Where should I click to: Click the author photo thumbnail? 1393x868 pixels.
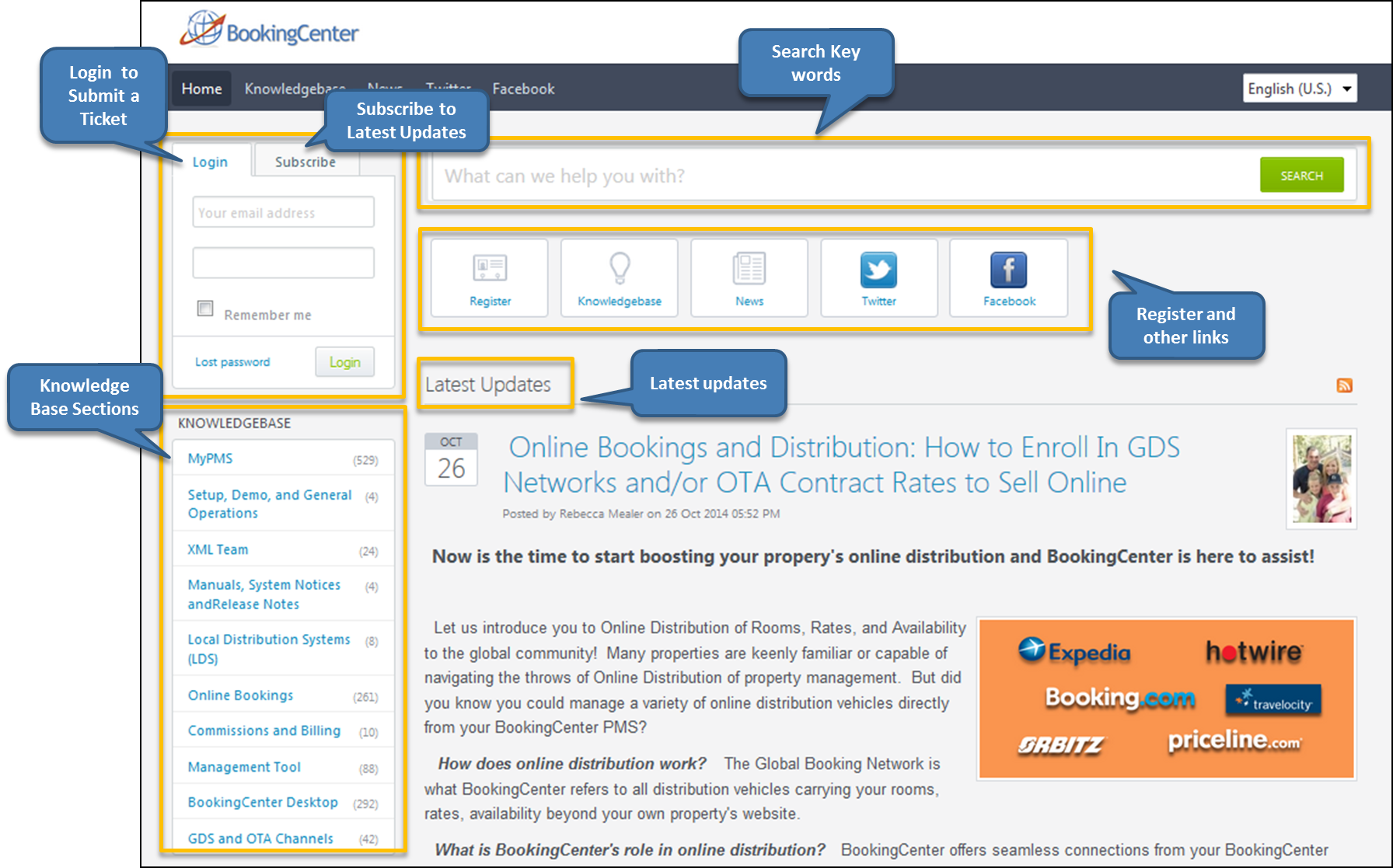1321,479
